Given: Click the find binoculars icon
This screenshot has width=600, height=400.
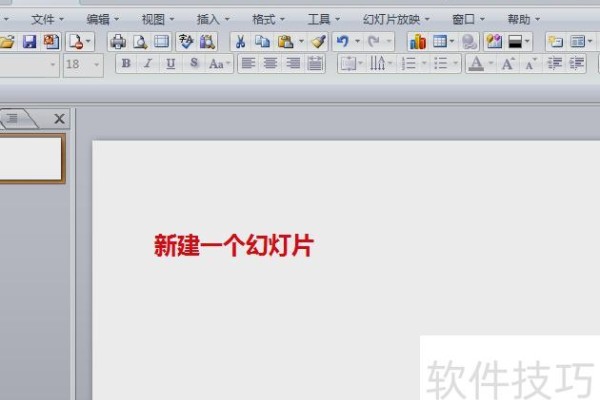Looking at the screenshot, I should click(208, 41).
